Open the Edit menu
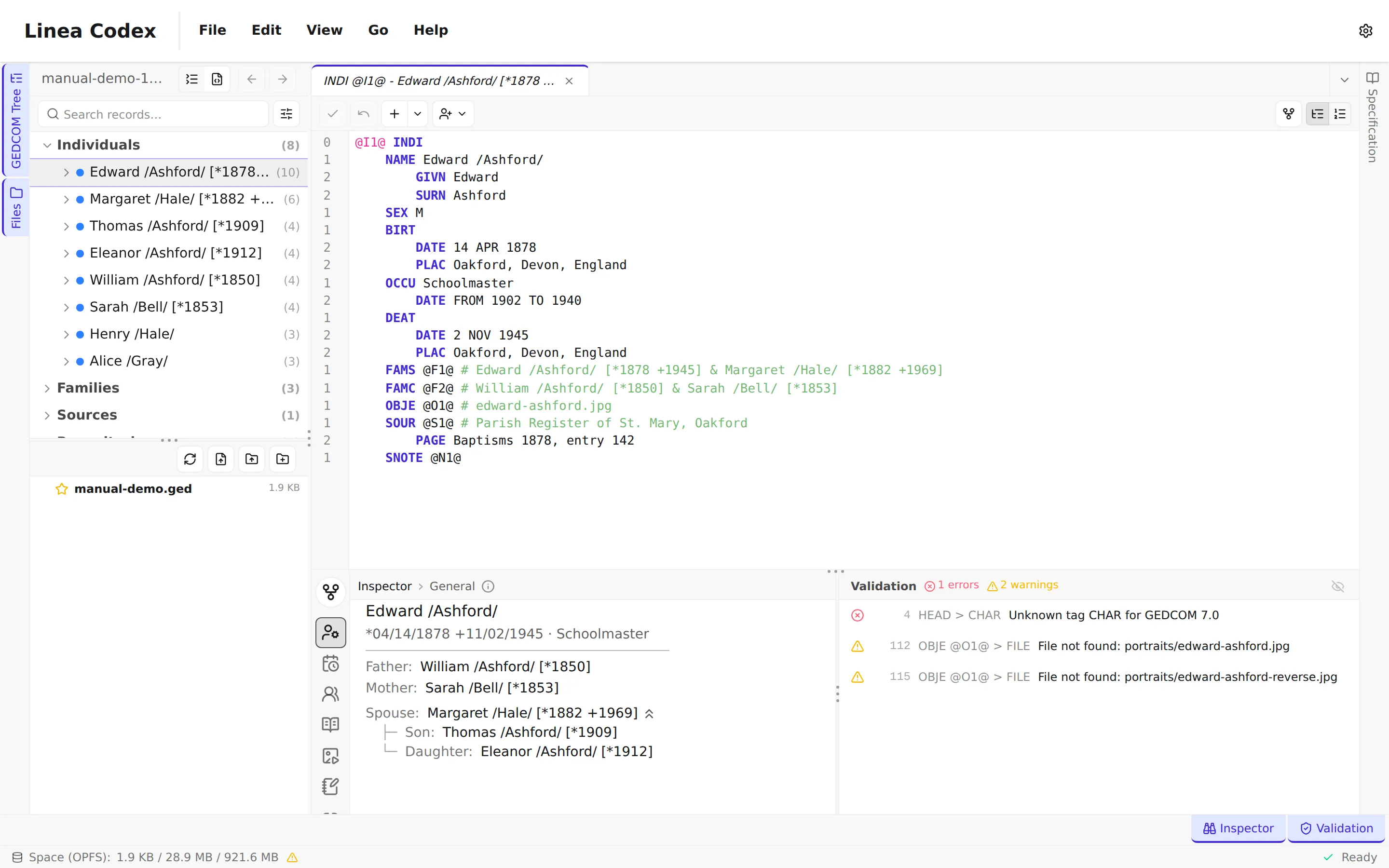Viewport: 1389px width, 868px height. click(266, 30)
